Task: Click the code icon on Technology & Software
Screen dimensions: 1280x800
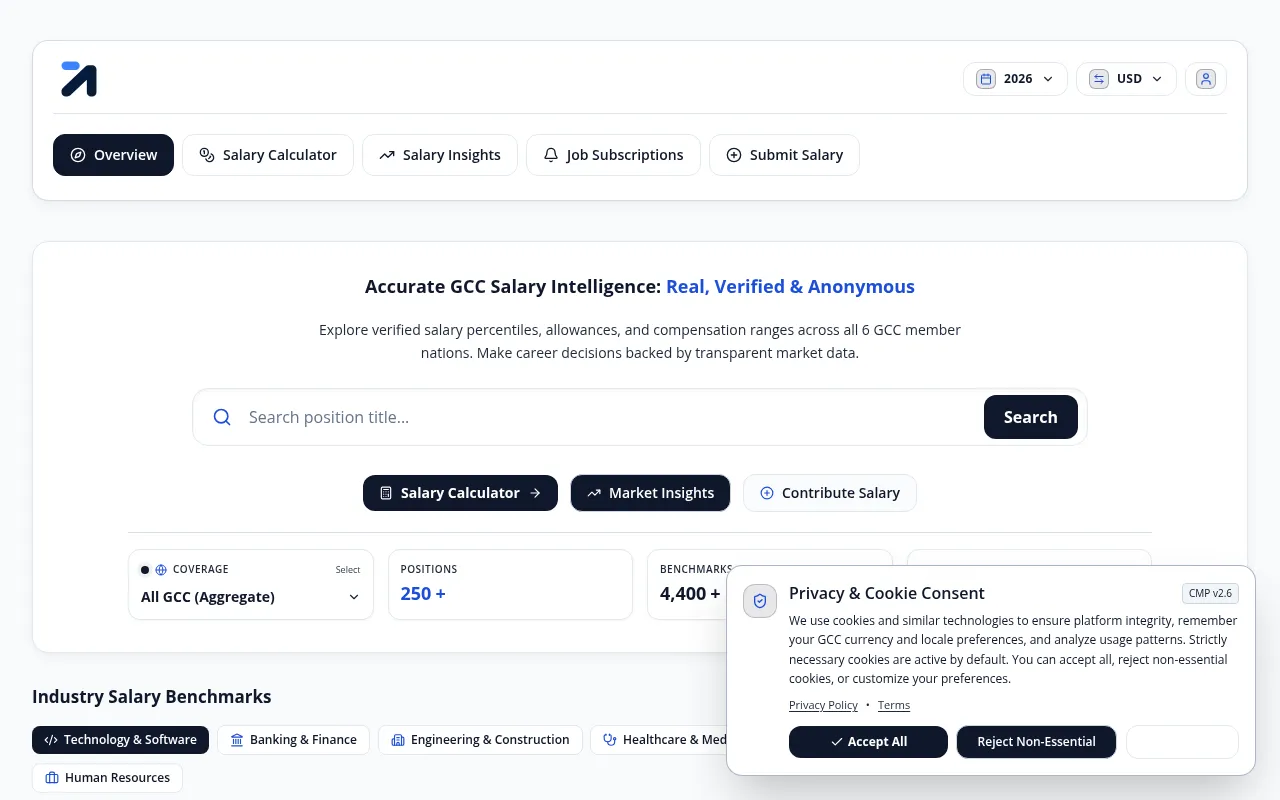Action: pyautogui.click(x=51, y=740)
